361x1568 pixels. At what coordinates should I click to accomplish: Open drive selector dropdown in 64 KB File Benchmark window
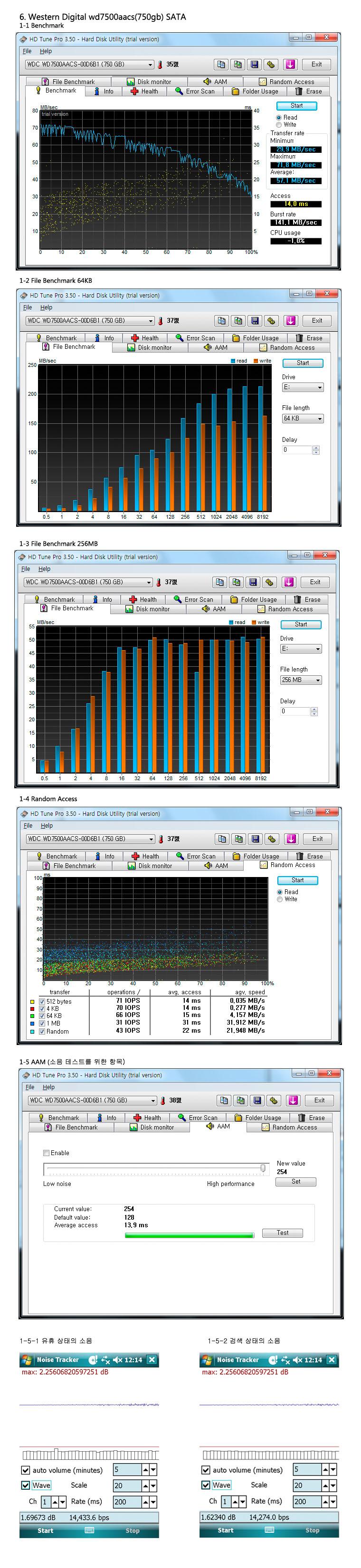pos(89,320)
